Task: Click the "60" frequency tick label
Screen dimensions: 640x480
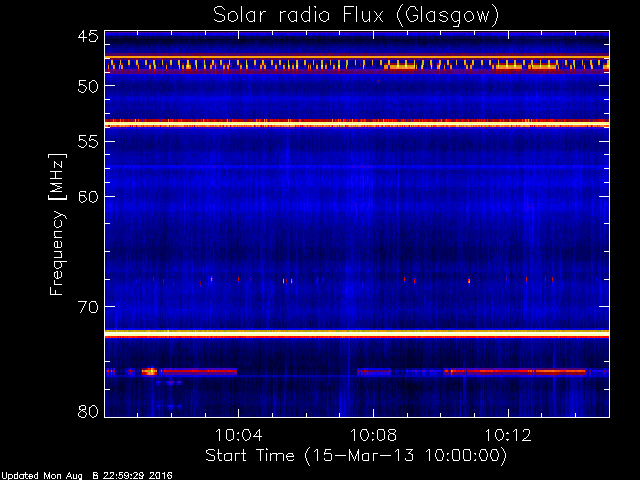Action: coord(88,197)
